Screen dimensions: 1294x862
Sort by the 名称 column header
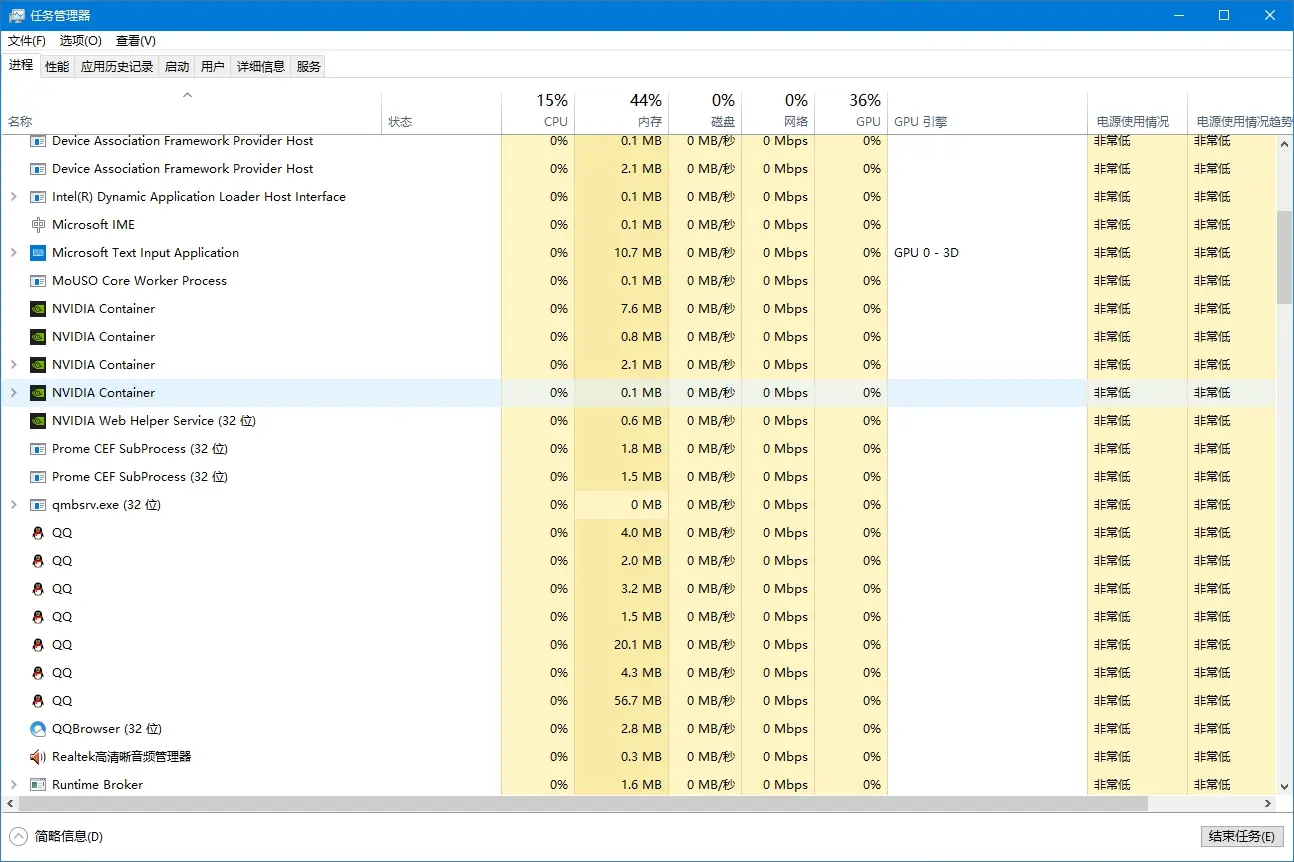pyautogui.click(x=191, y=111)
